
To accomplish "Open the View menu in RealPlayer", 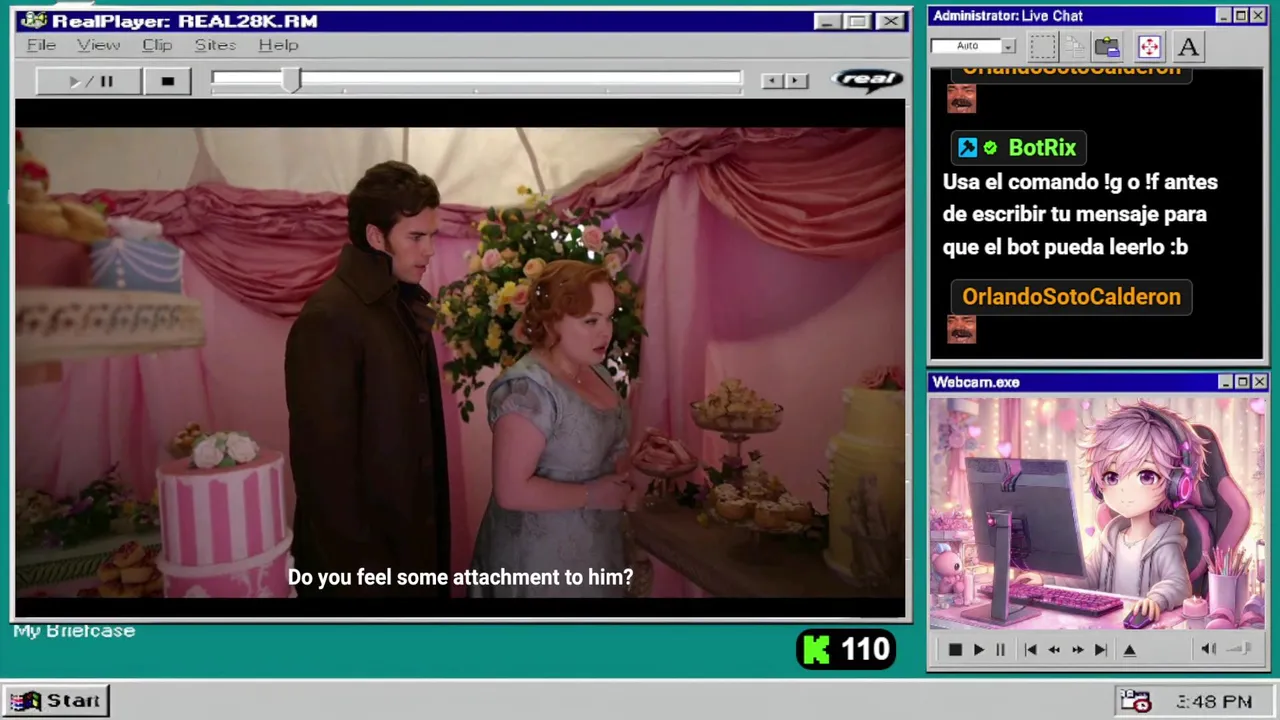I will pyautogui.click(x=98, y=45).
